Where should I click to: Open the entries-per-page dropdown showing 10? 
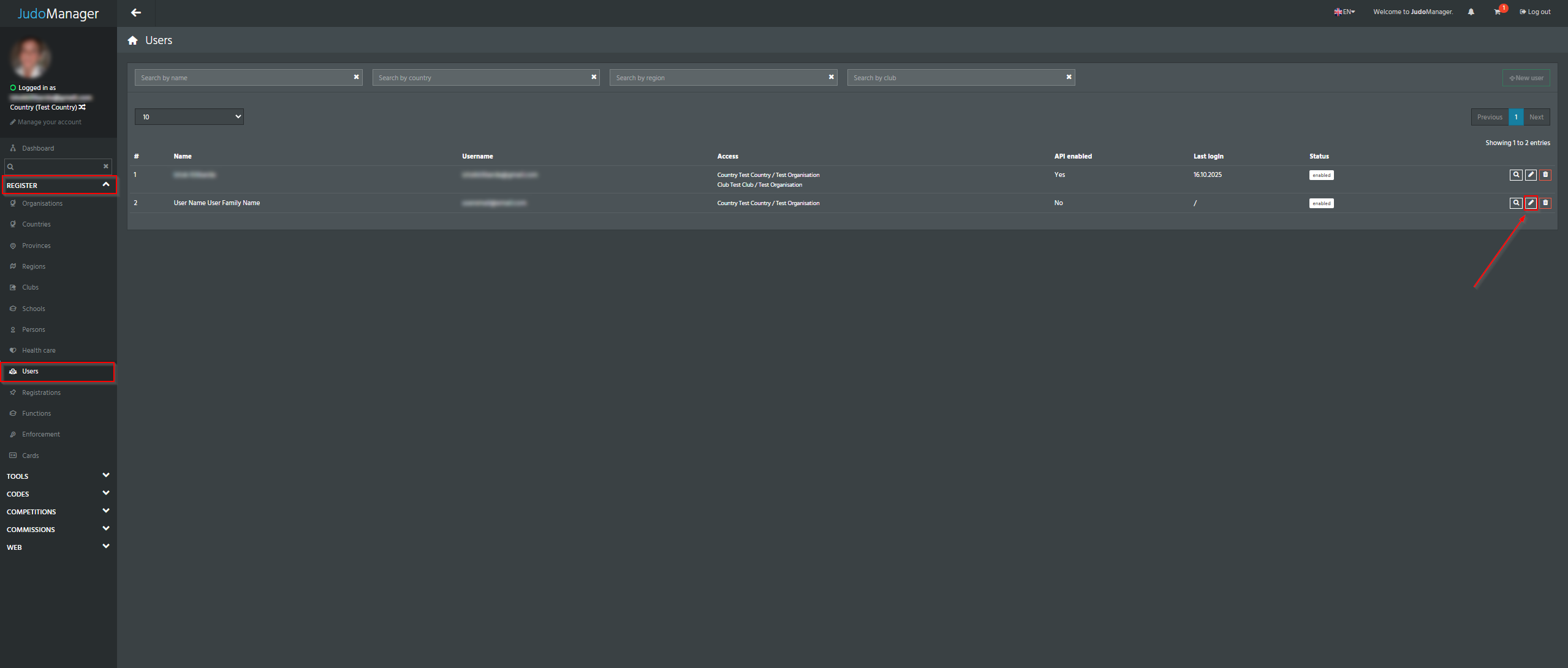click(189, 117)
